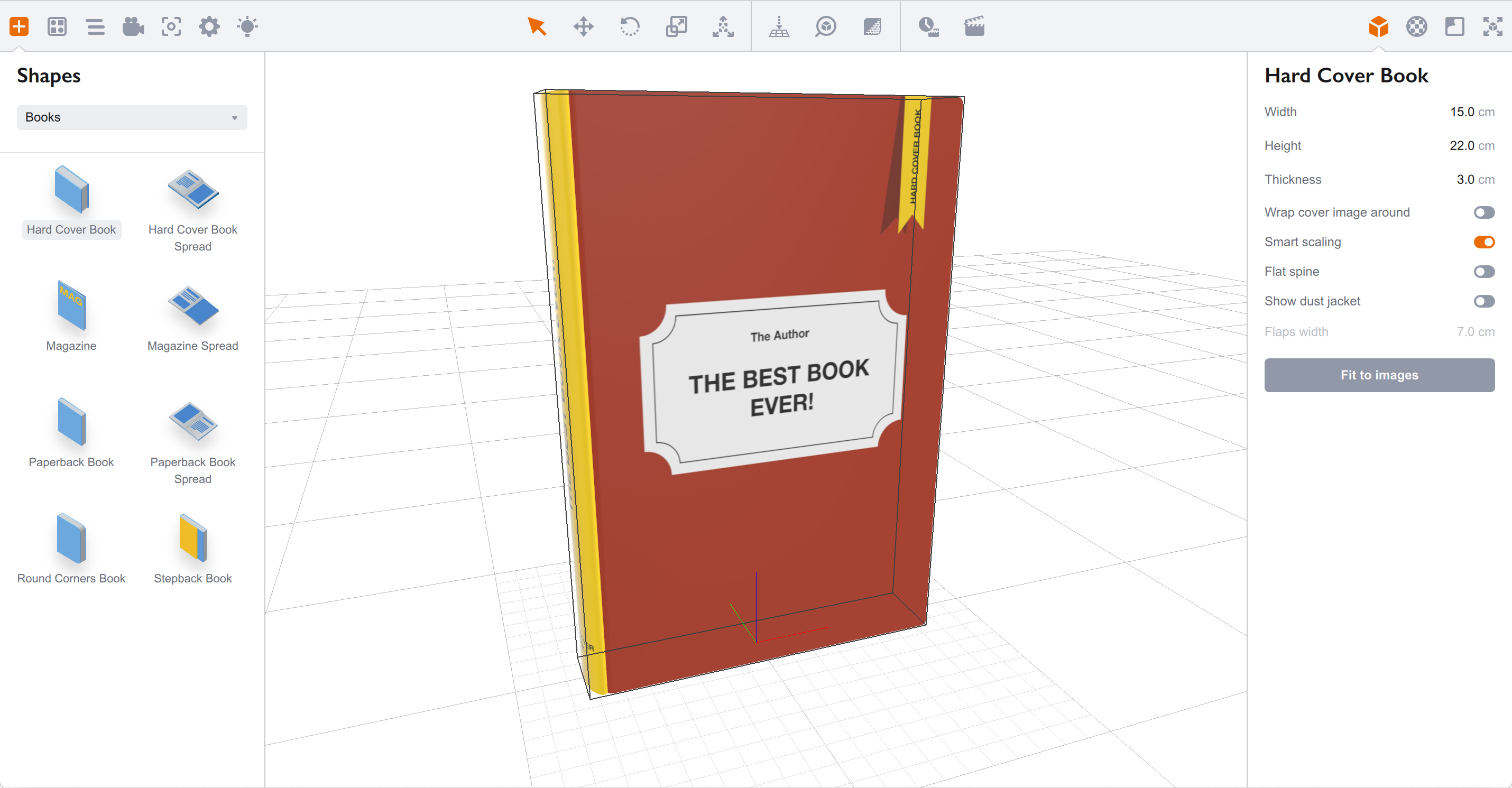Screen dimensions: 1512x788
Task: Open the lighting settings
Action: click(x=247, y=26)
